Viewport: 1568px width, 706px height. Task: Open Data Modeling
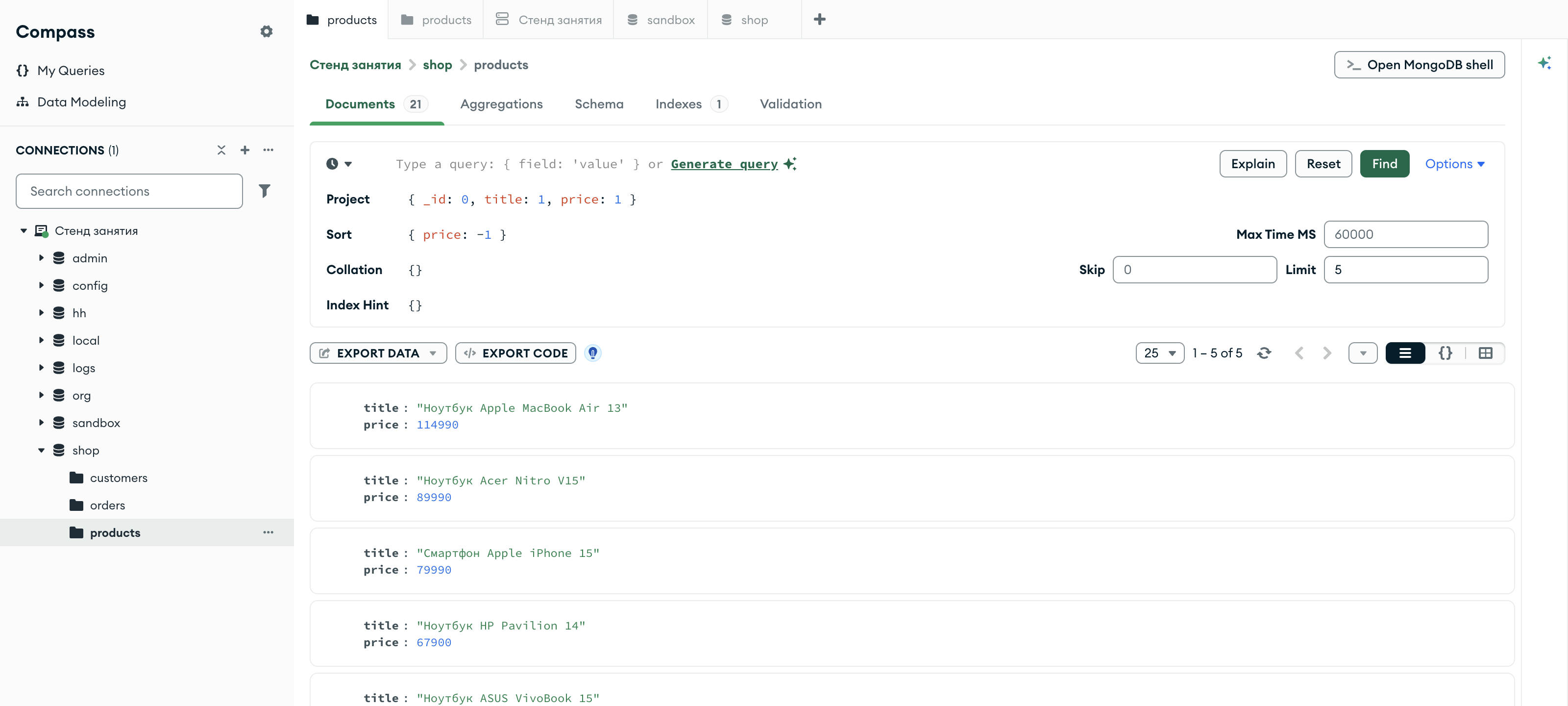tap(81, 101)
